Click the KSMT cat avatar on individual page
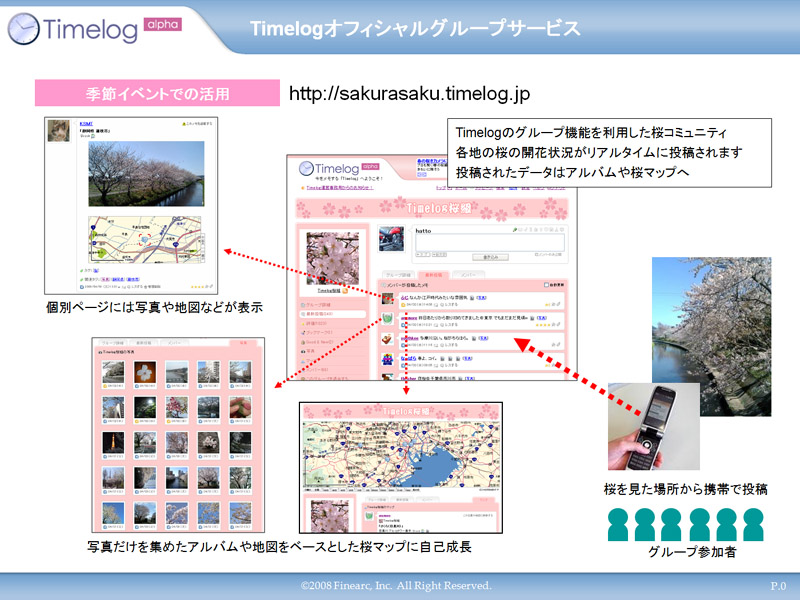Screen dimensions: 800x600 pyautogui.click(x=60, y=131)
